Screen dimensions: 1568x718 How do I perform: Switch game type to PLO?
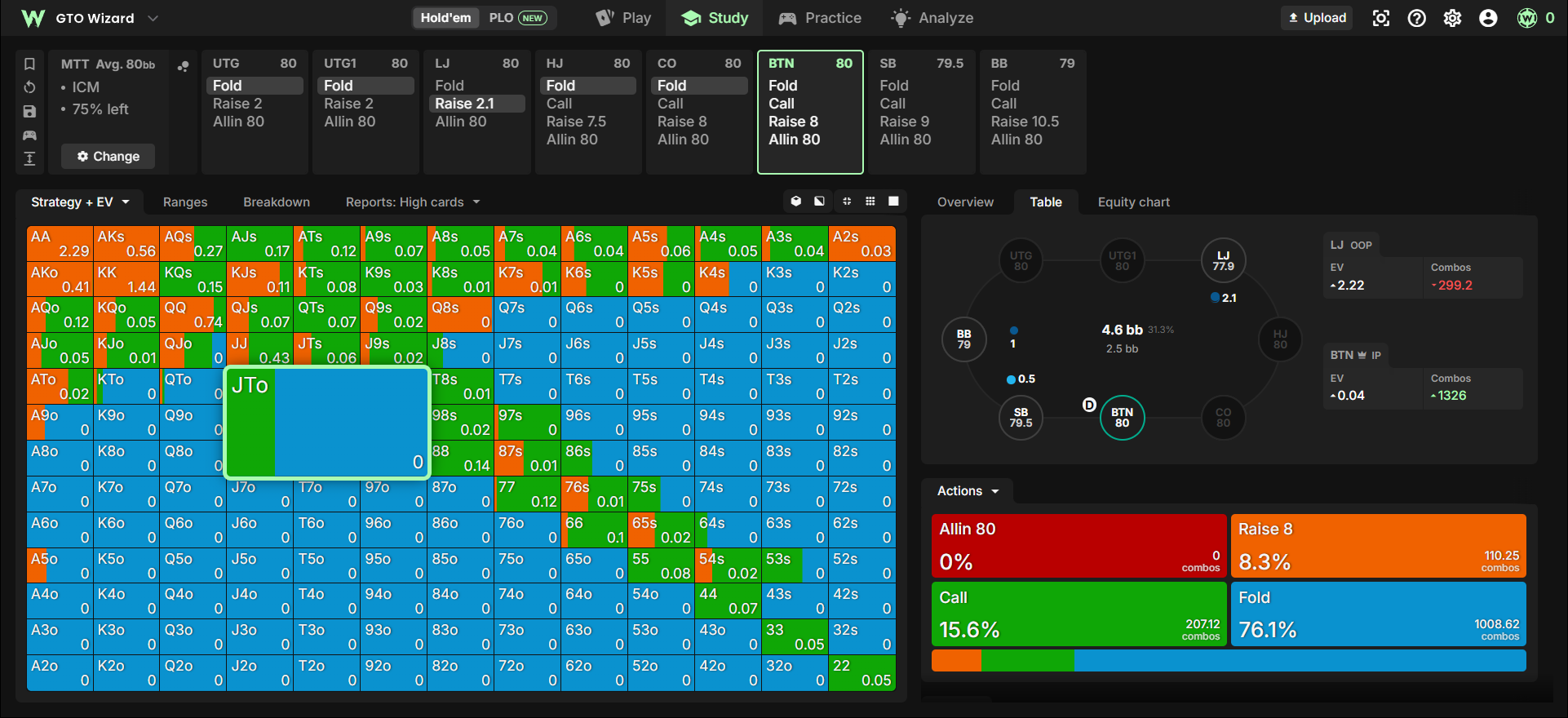tap(517, 18)
